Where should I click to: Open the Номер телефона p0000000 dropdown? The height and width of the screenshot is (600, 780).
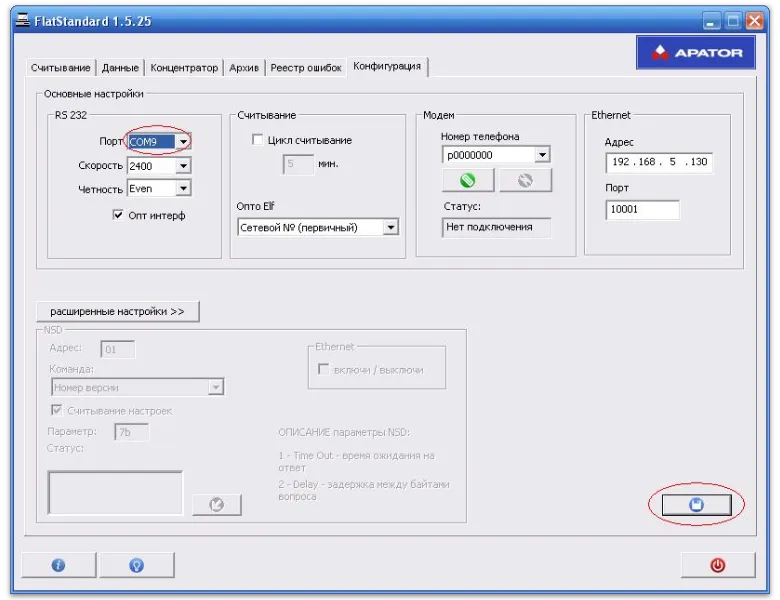542,155
